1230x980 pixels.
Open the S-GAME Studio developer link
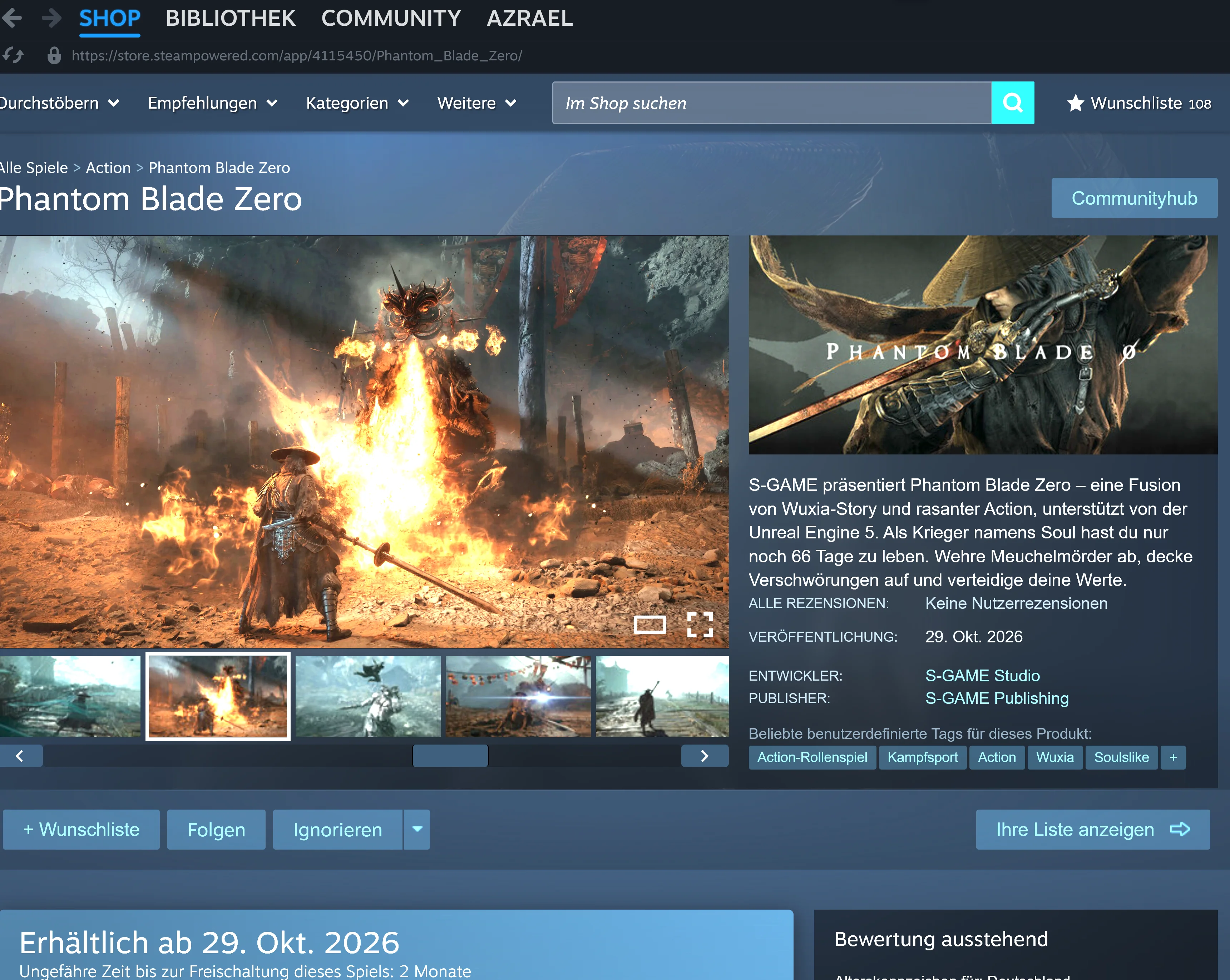pyautogui.click(x=982, y=676)
